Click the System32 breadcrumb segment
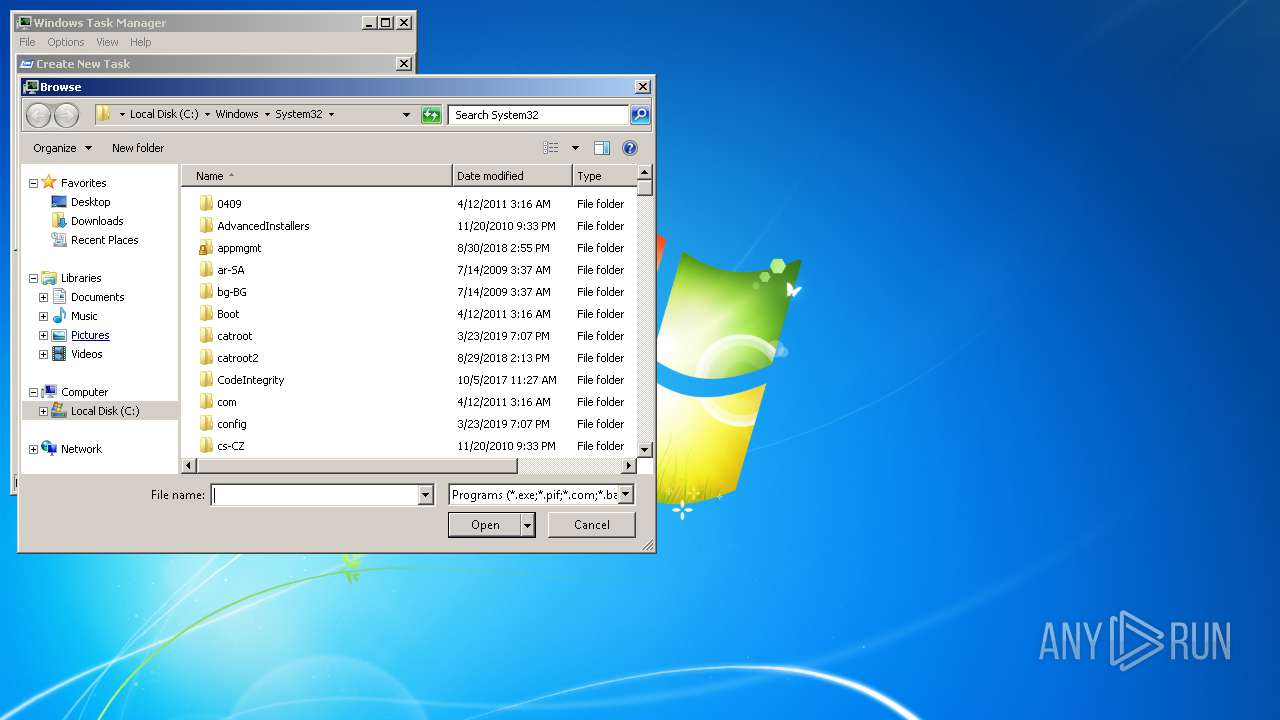1280x720 pixels. coord(299,114)
